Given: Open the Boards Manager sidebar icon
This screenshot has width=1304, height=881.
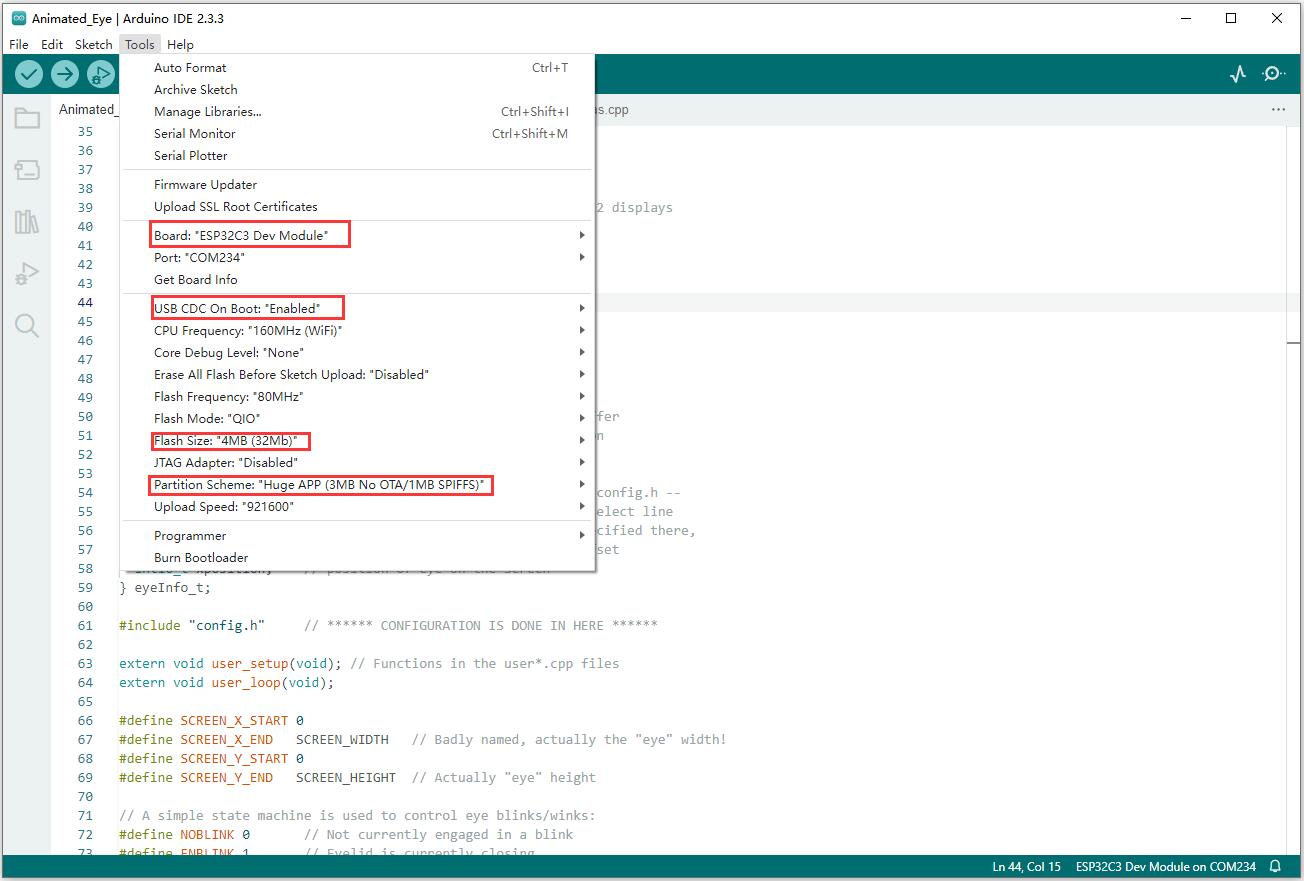Looking at the screenshot, I should pyautogui.click(x=27, y=170).
